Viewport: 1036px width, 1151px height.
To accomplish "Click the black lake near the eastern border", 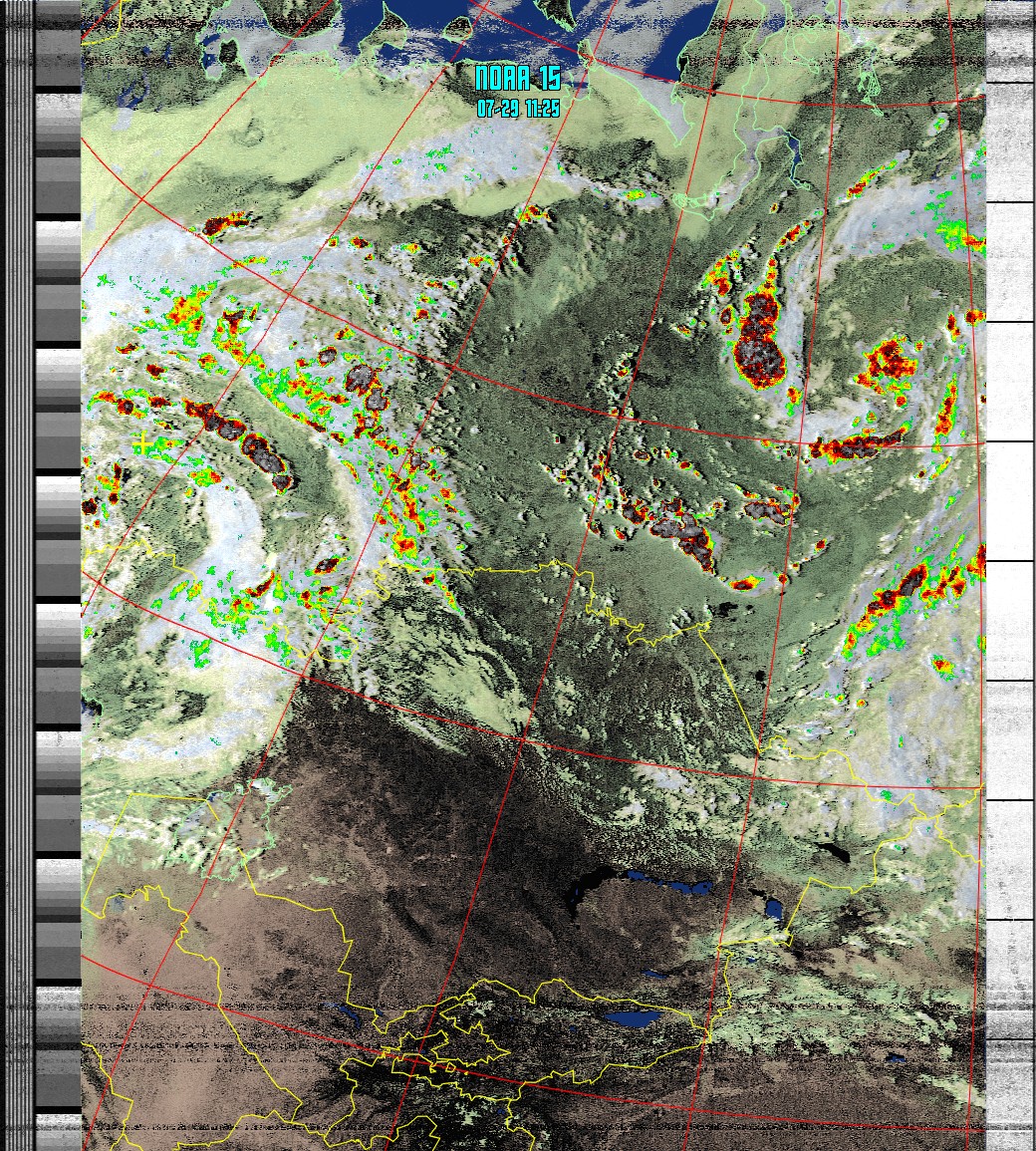I will [x=833, y=852].
